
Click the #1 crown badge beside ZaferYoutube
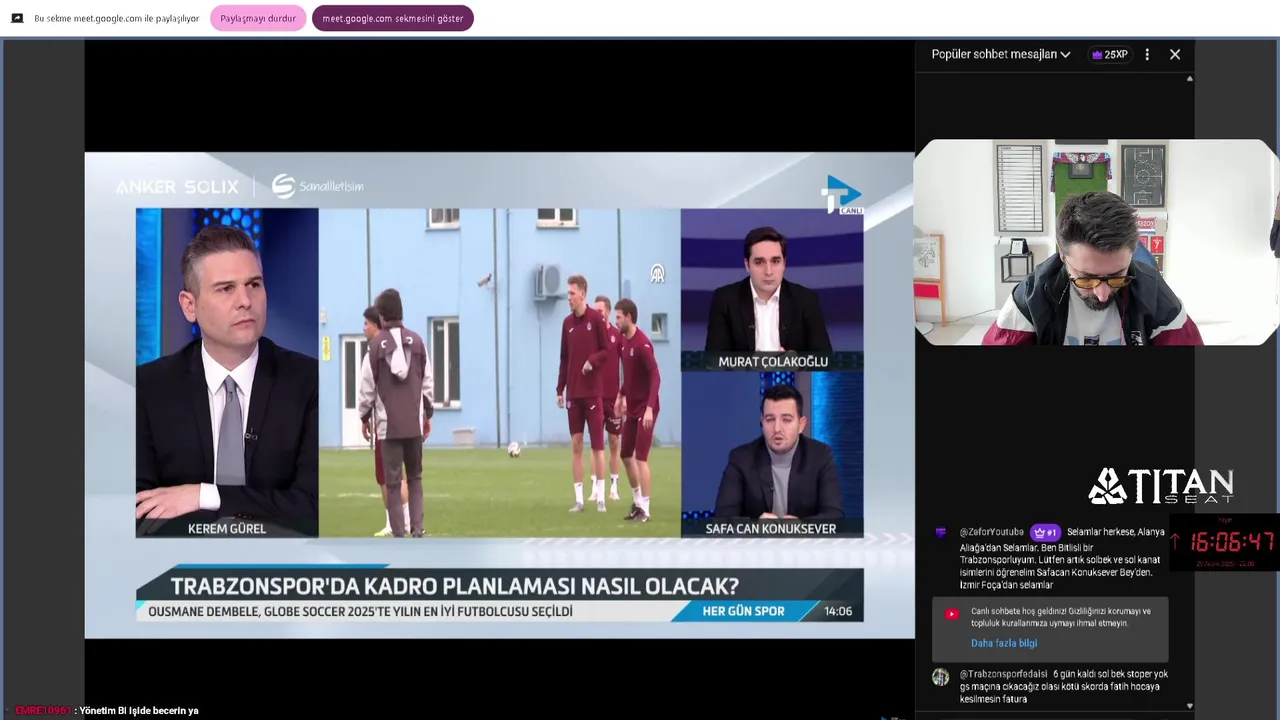coord(1045,533)
